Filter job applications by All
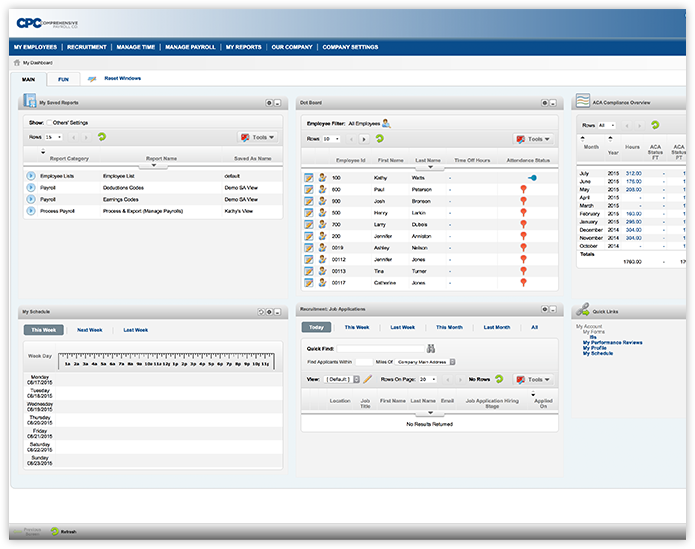The width and height of the screenshot is (695, 549). point(535,327)
